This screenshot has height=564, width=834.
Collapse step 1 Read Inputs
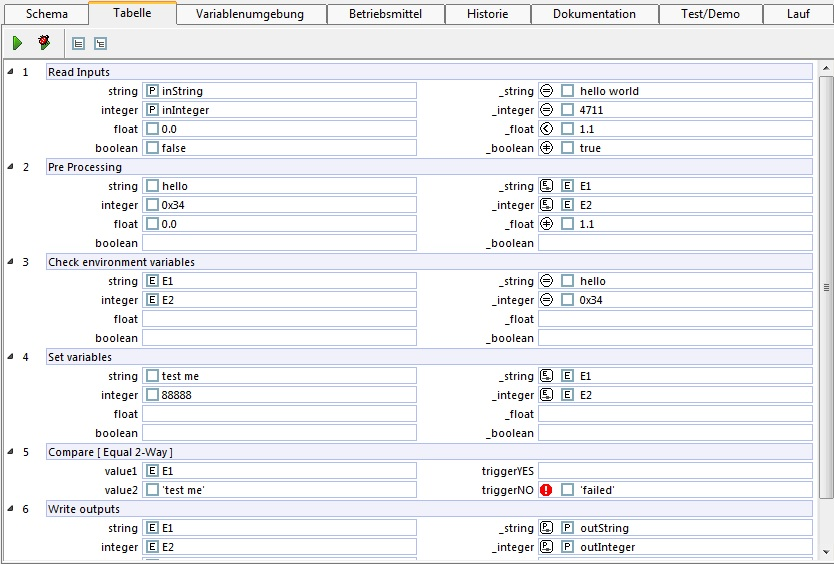[9, 72]
